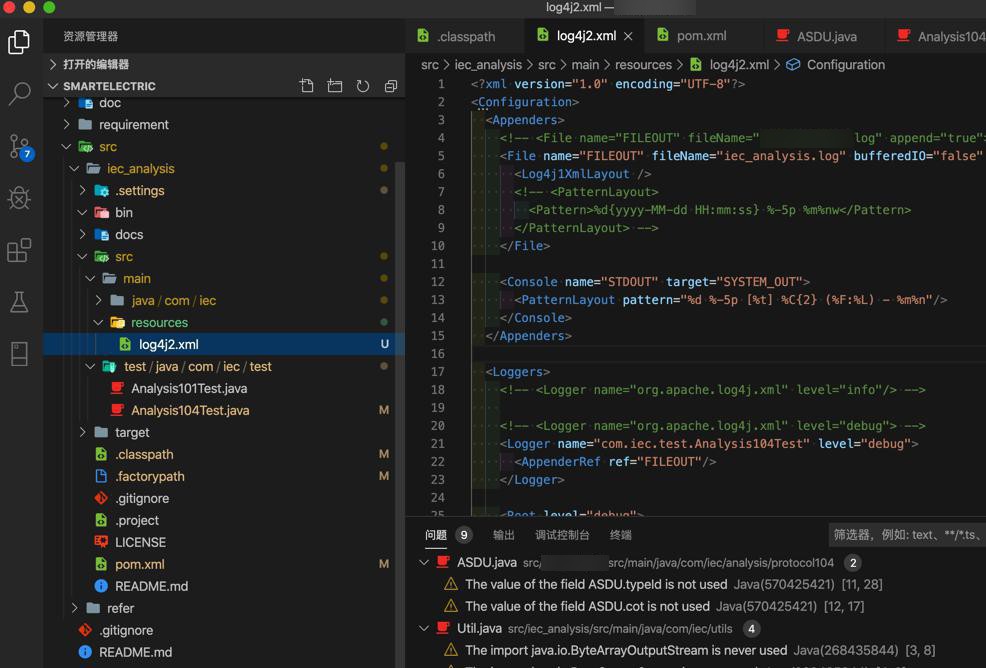Switch to the 输出 panel tab

point(503,535)
